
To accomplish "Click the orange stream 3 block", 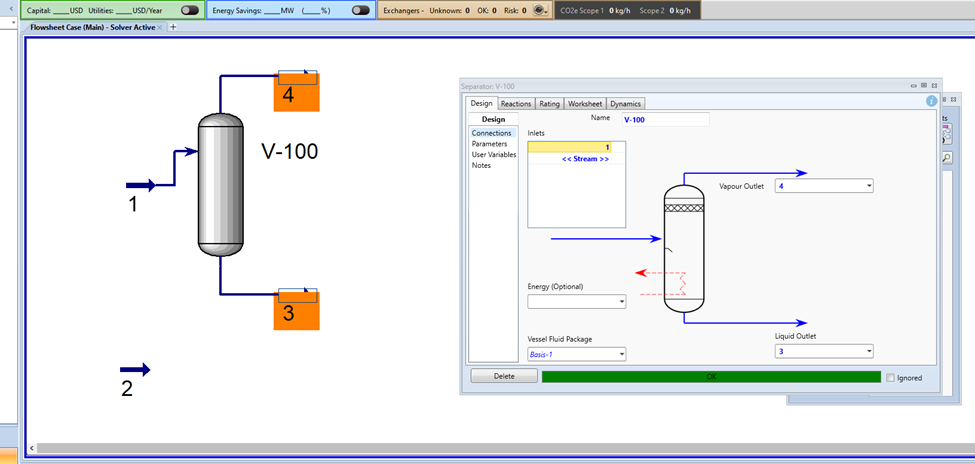I will coord(297,310).
